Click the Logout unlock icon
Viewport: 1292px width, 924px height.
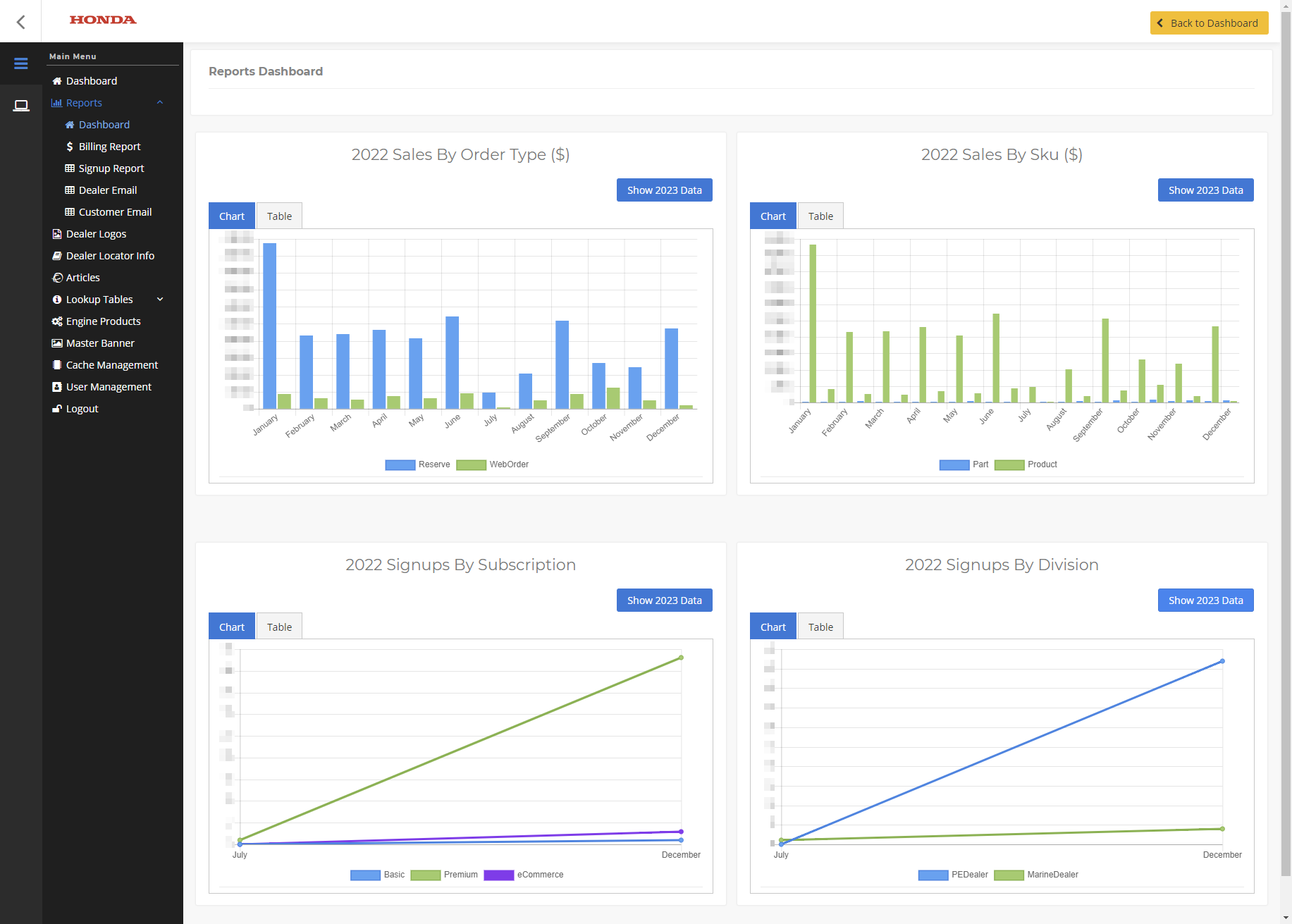click(57, 409)
